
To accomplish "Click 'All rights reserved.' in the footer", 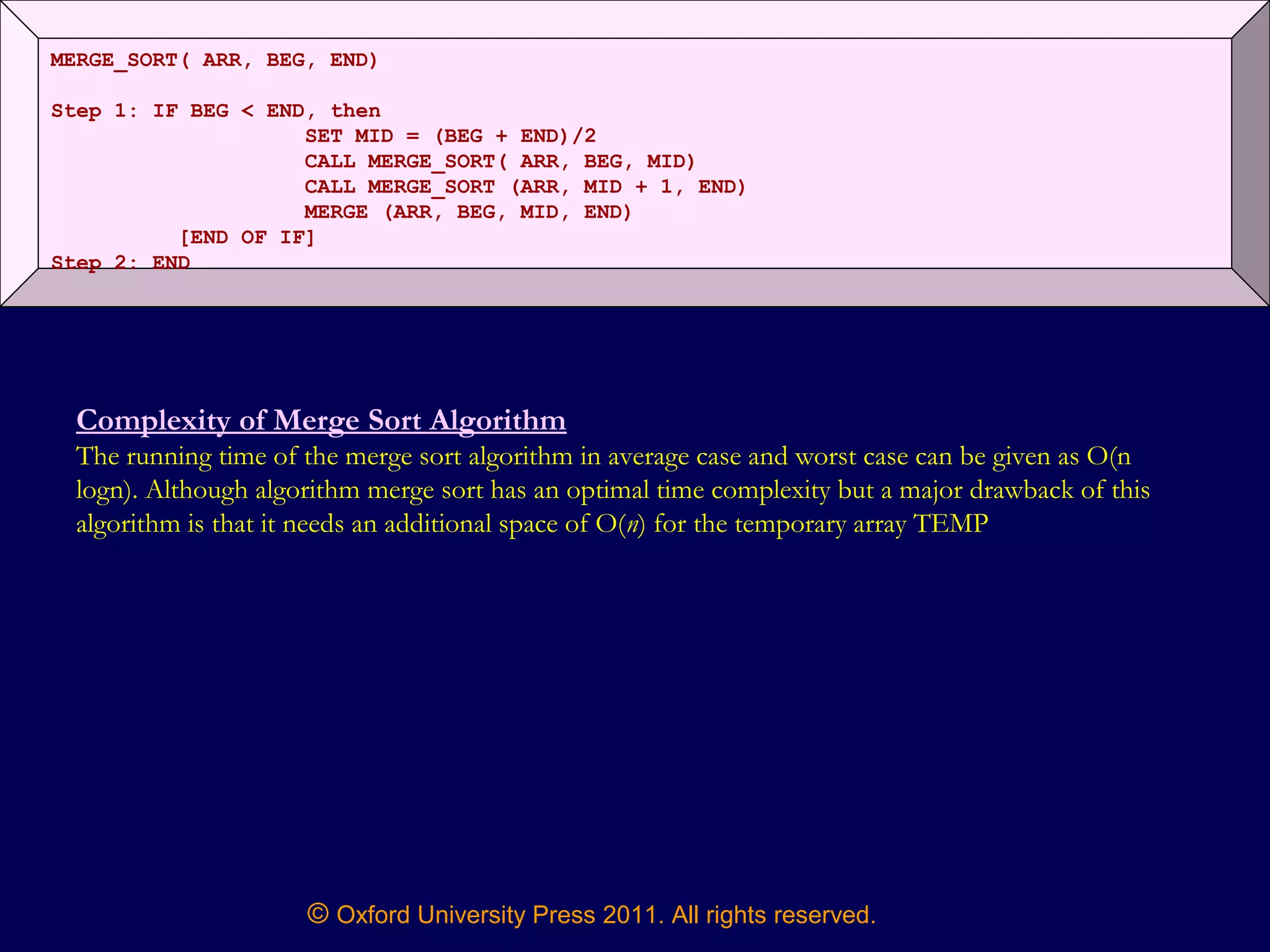I will 773,915.
